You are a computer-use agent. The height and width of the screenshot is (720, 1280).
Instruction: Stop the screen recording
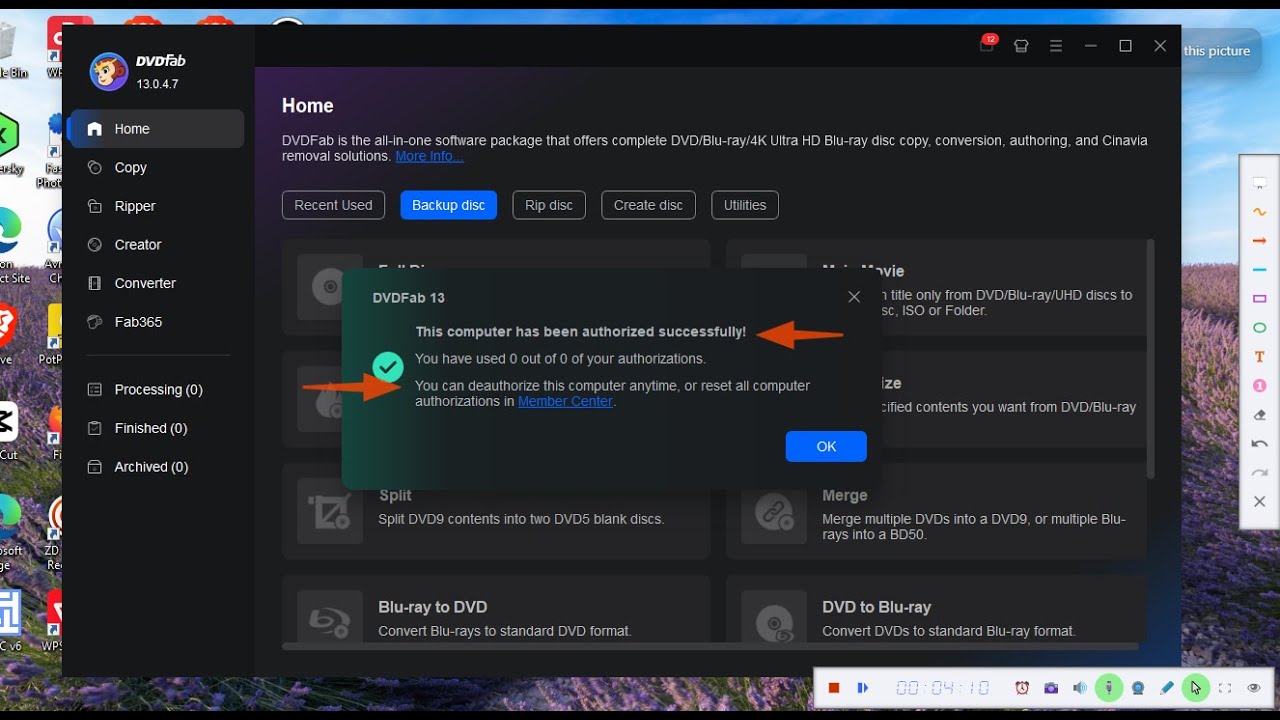click(x=833, y=688)
